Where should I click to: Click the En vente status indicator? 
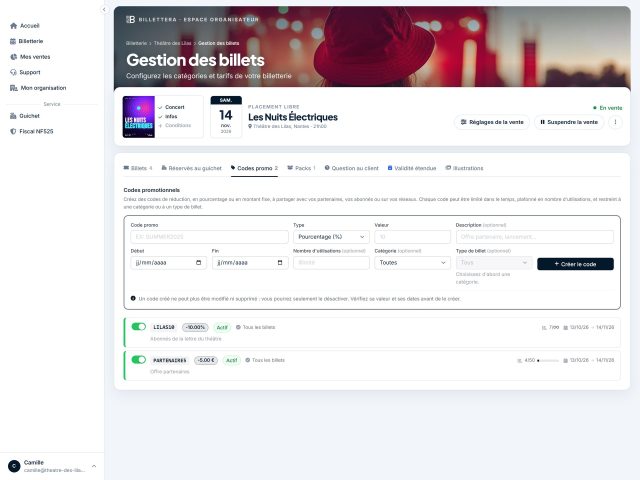pos(607,108)
